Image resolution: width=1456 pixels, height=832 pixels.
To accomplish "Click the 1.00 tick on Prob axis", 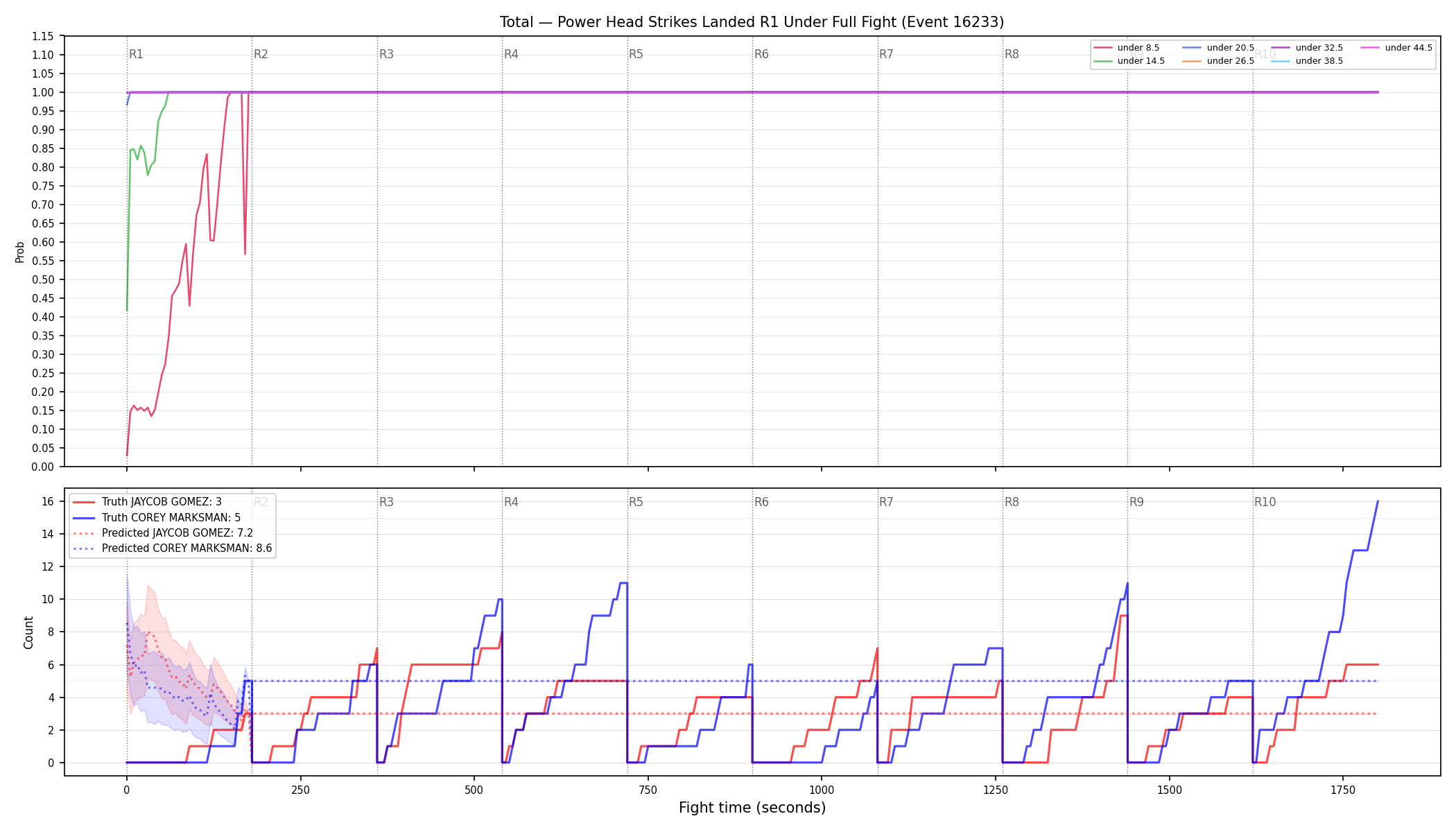I will point(43,92).
